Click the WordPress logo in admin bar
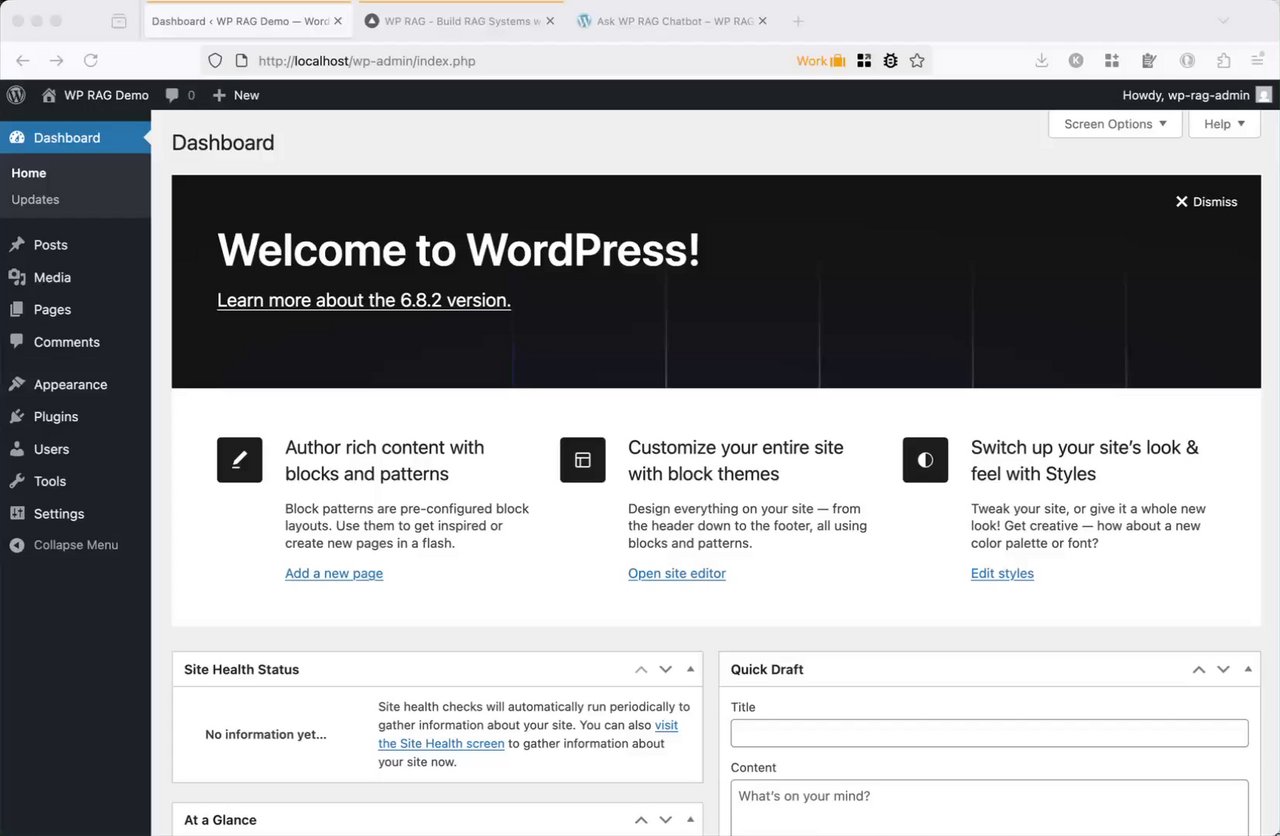This screenshot has height=836, width=1280. point(16,95)
